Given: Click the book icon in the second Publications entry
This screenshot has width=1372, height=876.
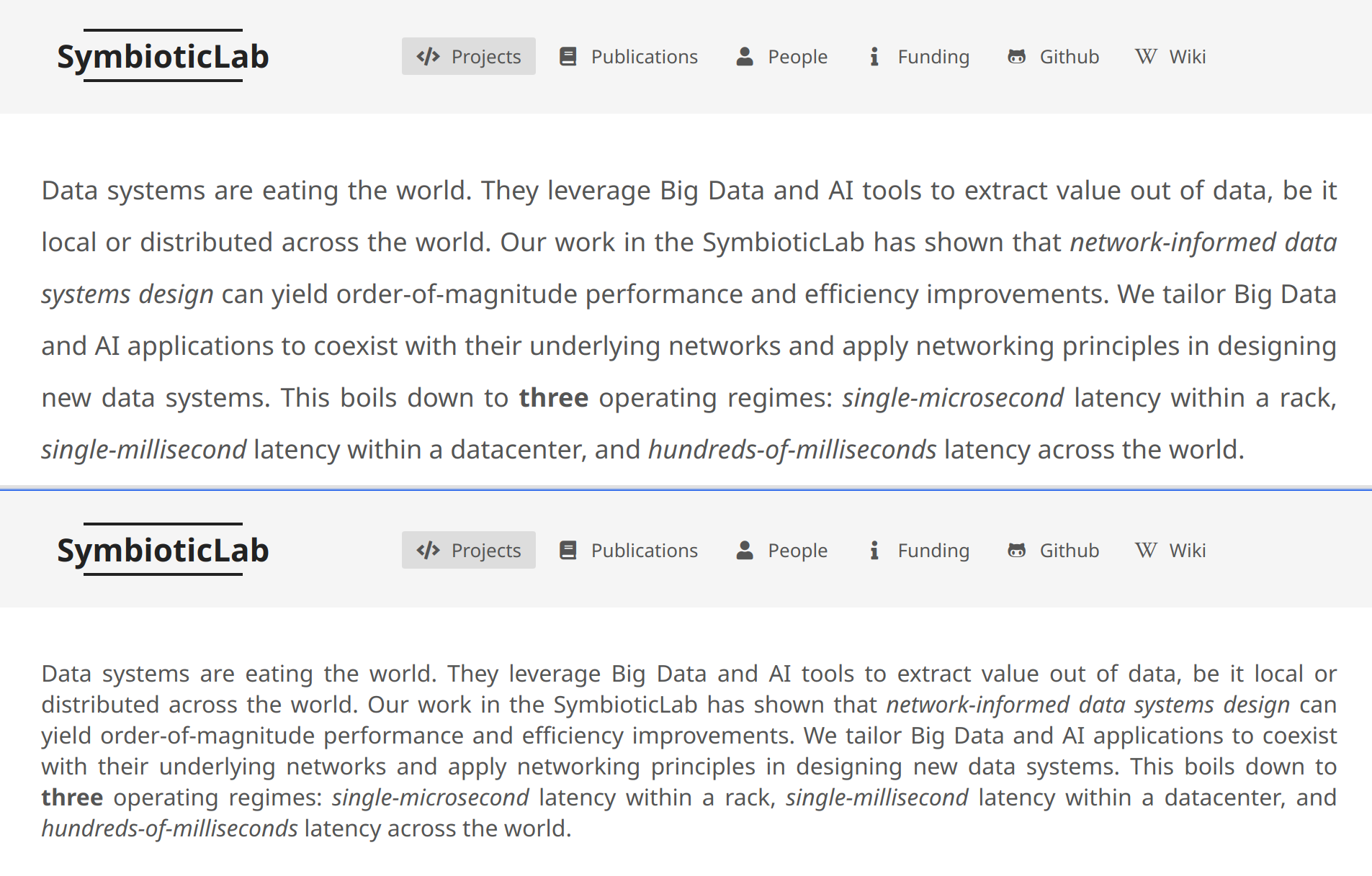Looking at the screenshot, I should tap(568, 549).
